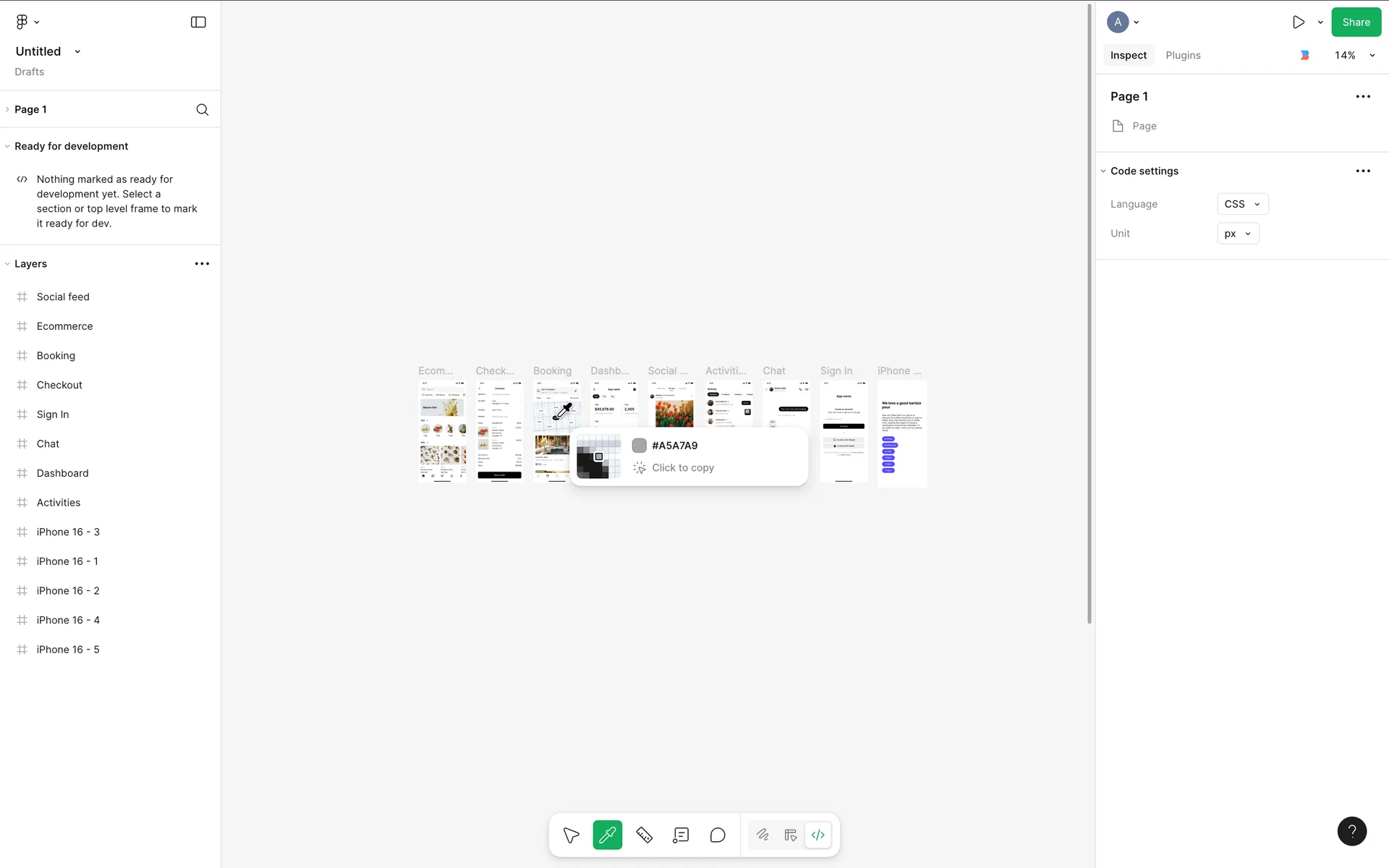The height and width of the screenshot is (868, 1389).
Task: Select the Inspect tab
Action: tap(1128, 56)
